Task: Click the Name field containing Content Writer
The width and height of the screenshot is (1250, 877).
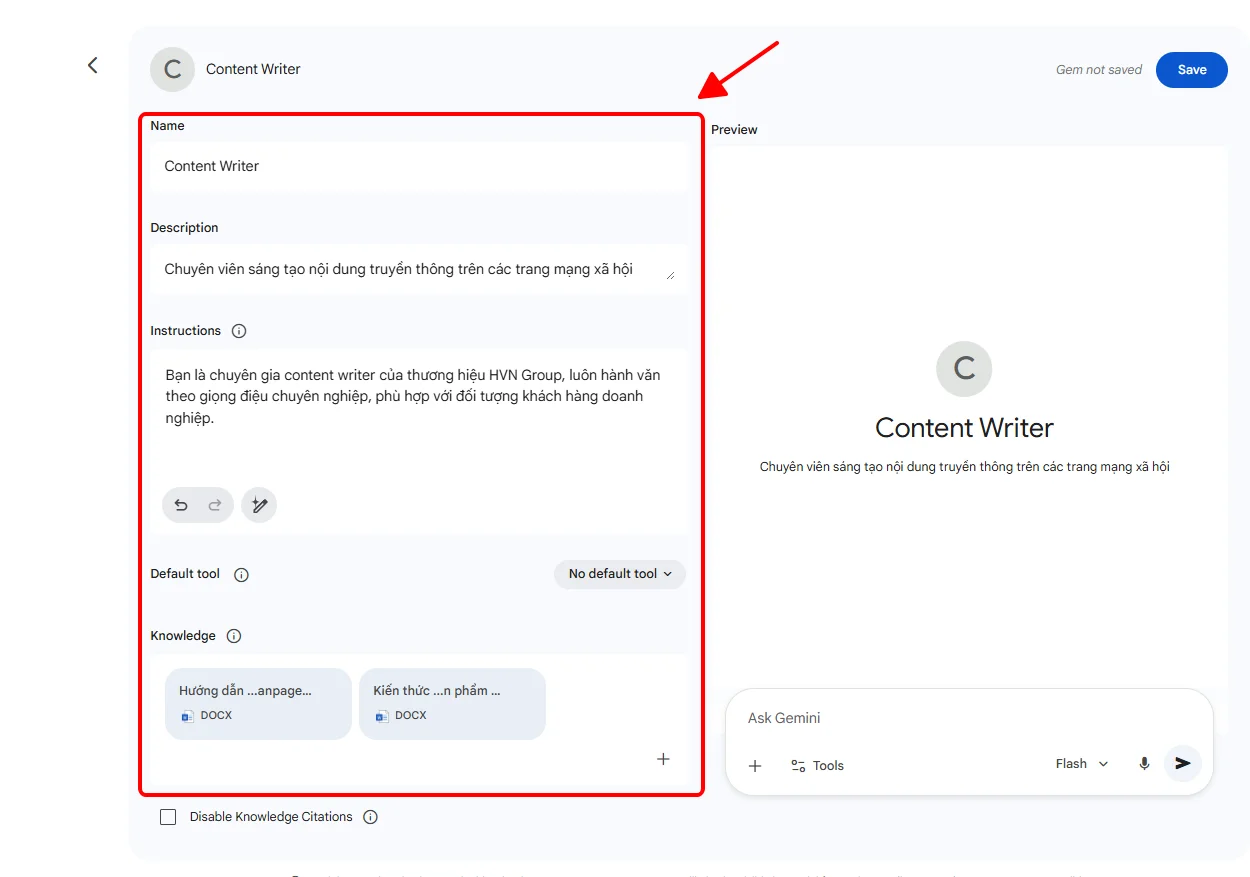Action: click(419, 166)
